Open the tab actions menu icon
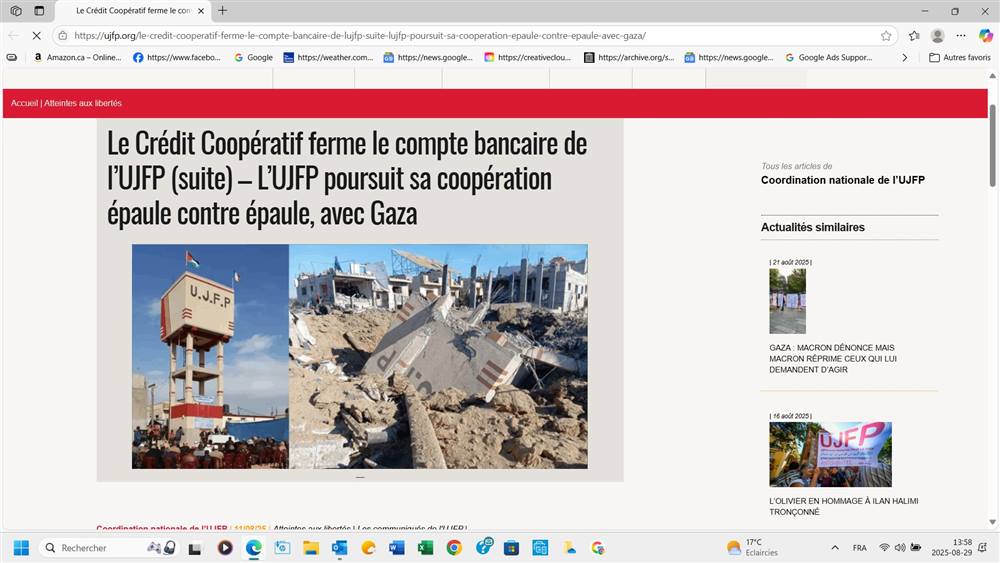Screen dimensions: 1000x563 tap(39, 11)
